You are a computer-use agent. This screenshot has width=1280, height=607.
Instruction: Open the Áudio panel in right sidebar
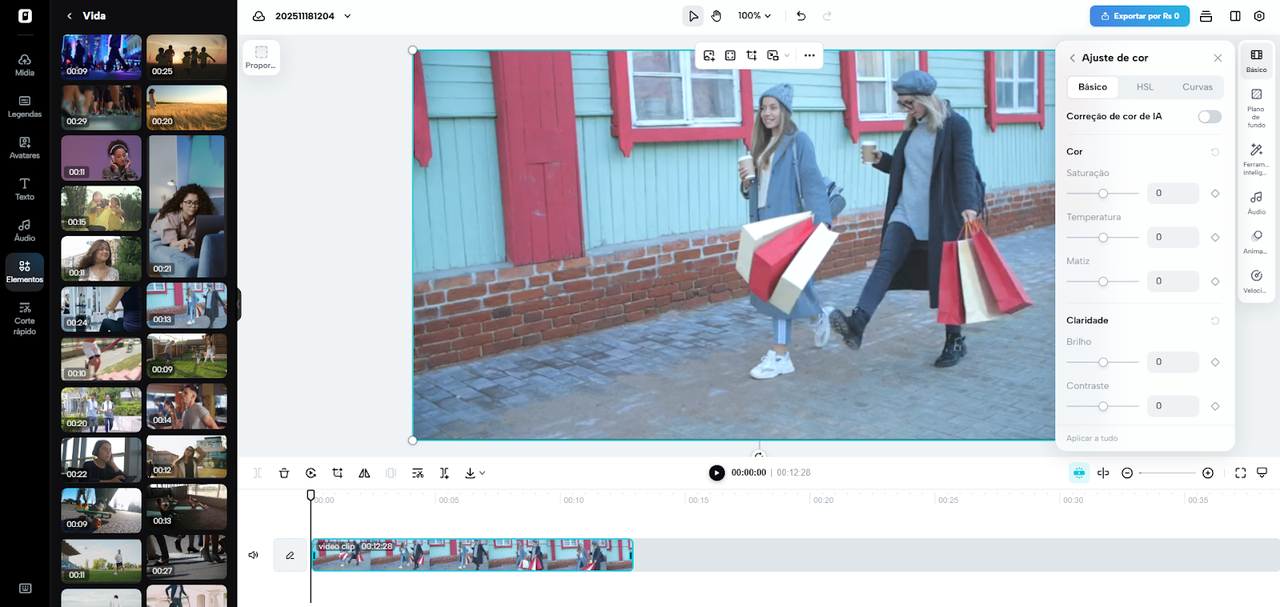(1256, 202)
